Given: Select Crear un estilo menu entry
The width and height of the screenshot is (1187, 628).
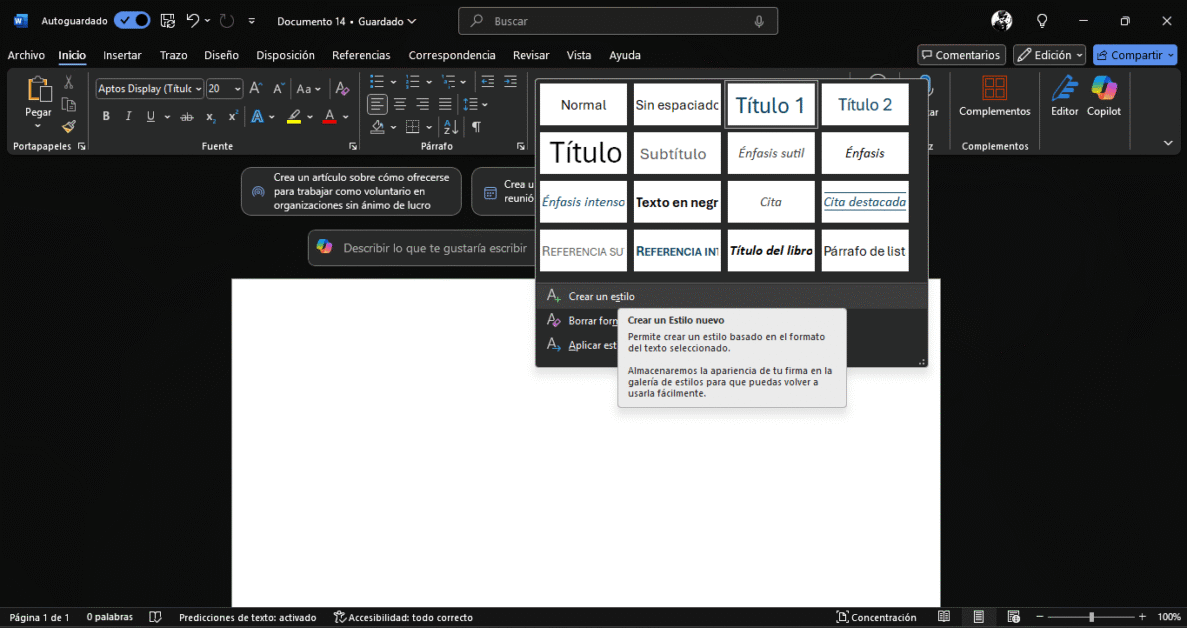Looking at the screenshot, I should [601, 297].
